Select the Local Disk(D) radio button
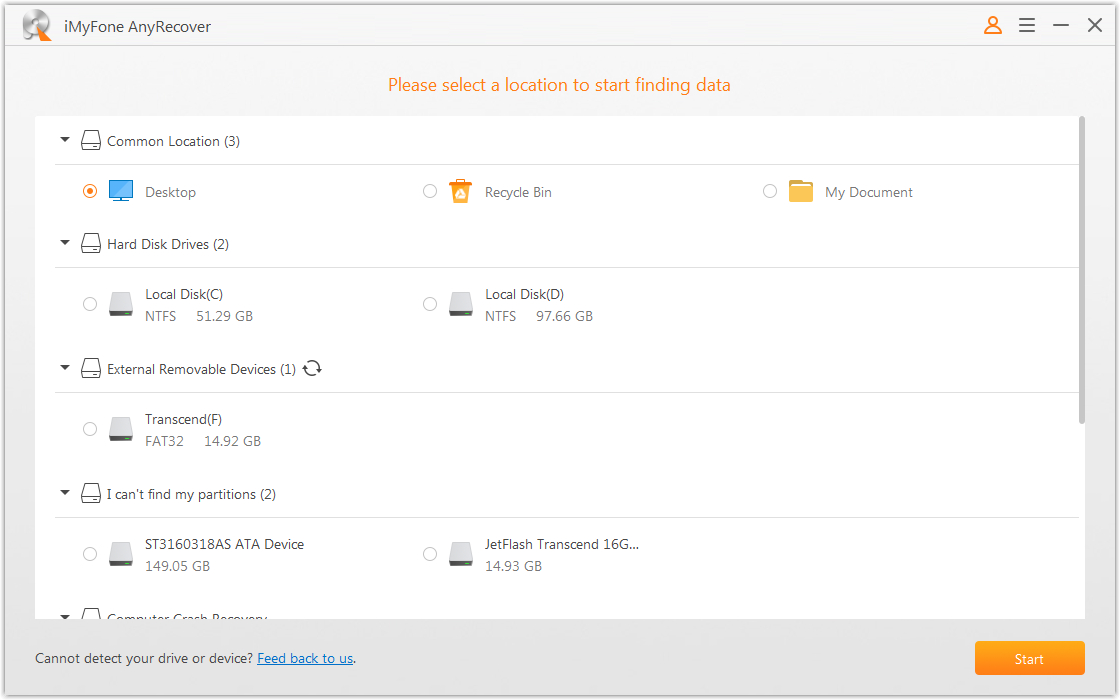 tap(430, 304)
